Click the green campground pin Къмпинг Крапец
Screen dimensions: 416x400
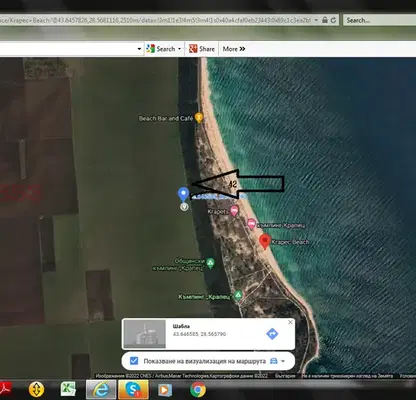click(238, 295)
